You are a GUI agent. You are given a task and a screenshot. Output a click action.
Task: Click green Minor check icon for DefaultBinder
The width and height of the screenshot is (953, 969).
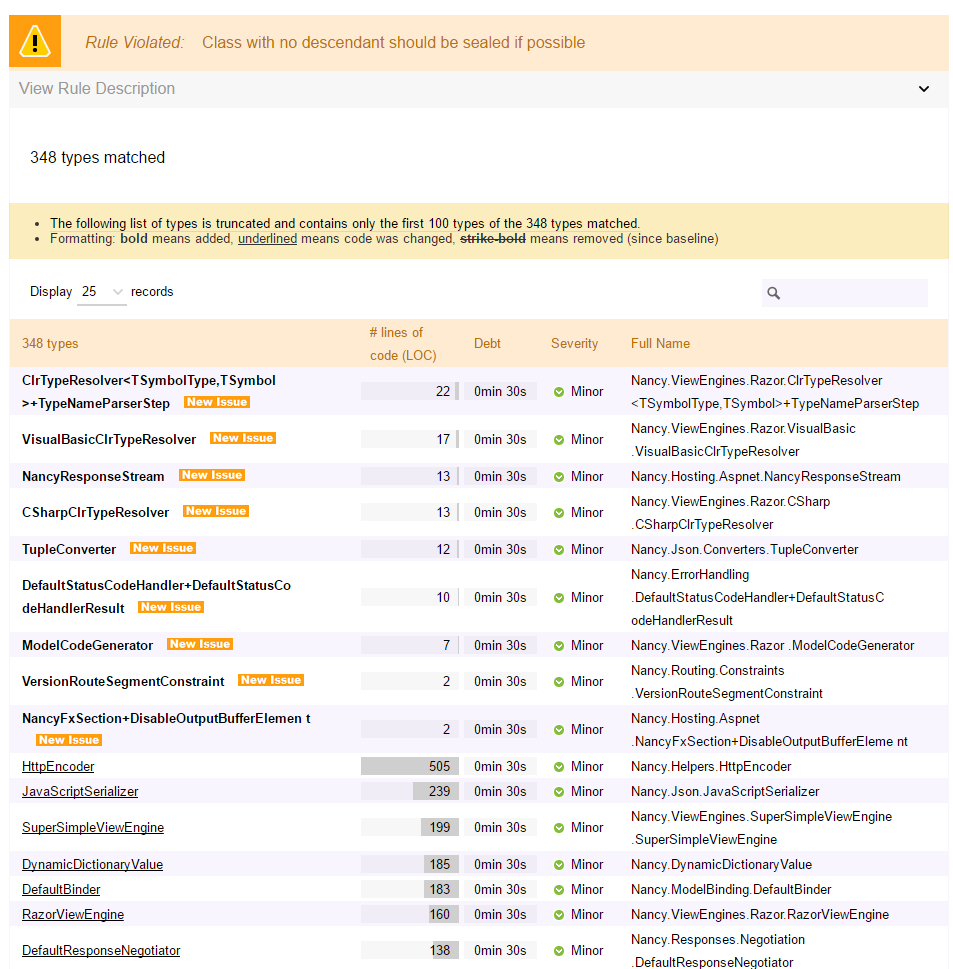(559, 890)
